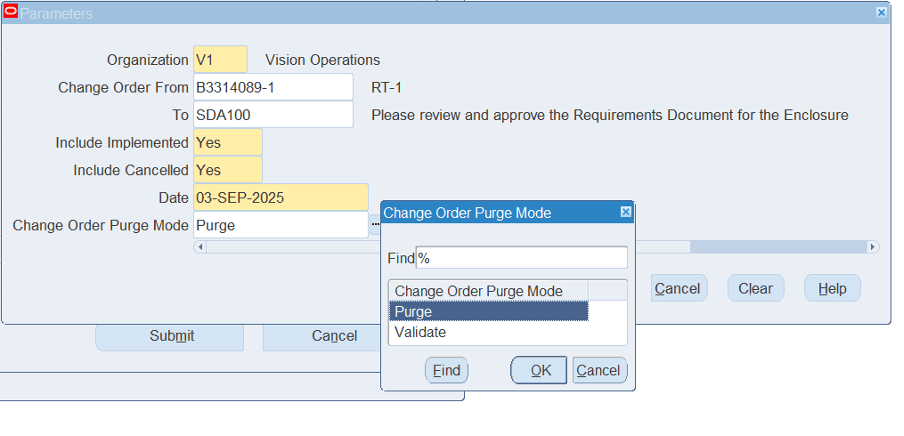Click the Change Order Purge Mode column header

[488, 291]
